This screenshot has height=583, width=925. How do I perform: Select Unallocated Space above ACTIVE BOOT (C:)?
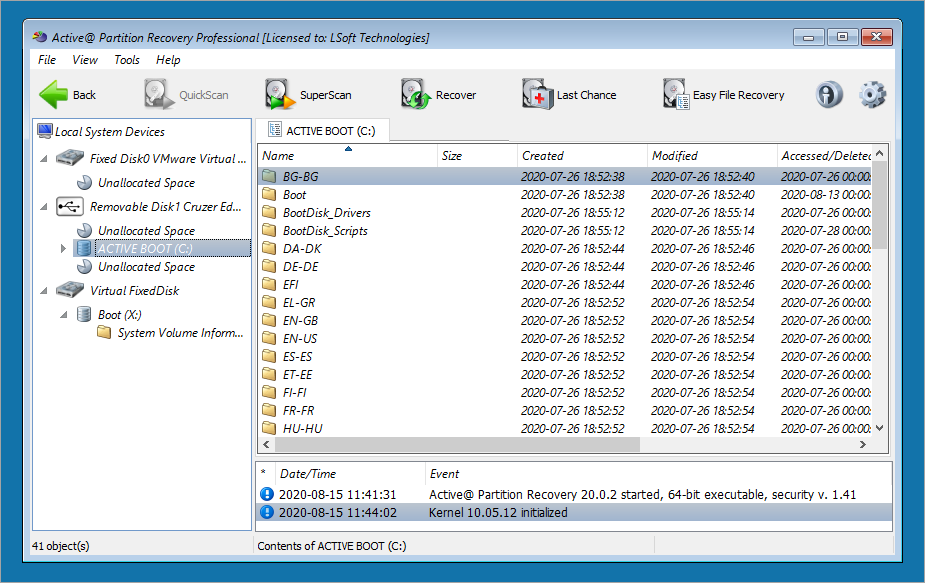[x=146, y=231]
